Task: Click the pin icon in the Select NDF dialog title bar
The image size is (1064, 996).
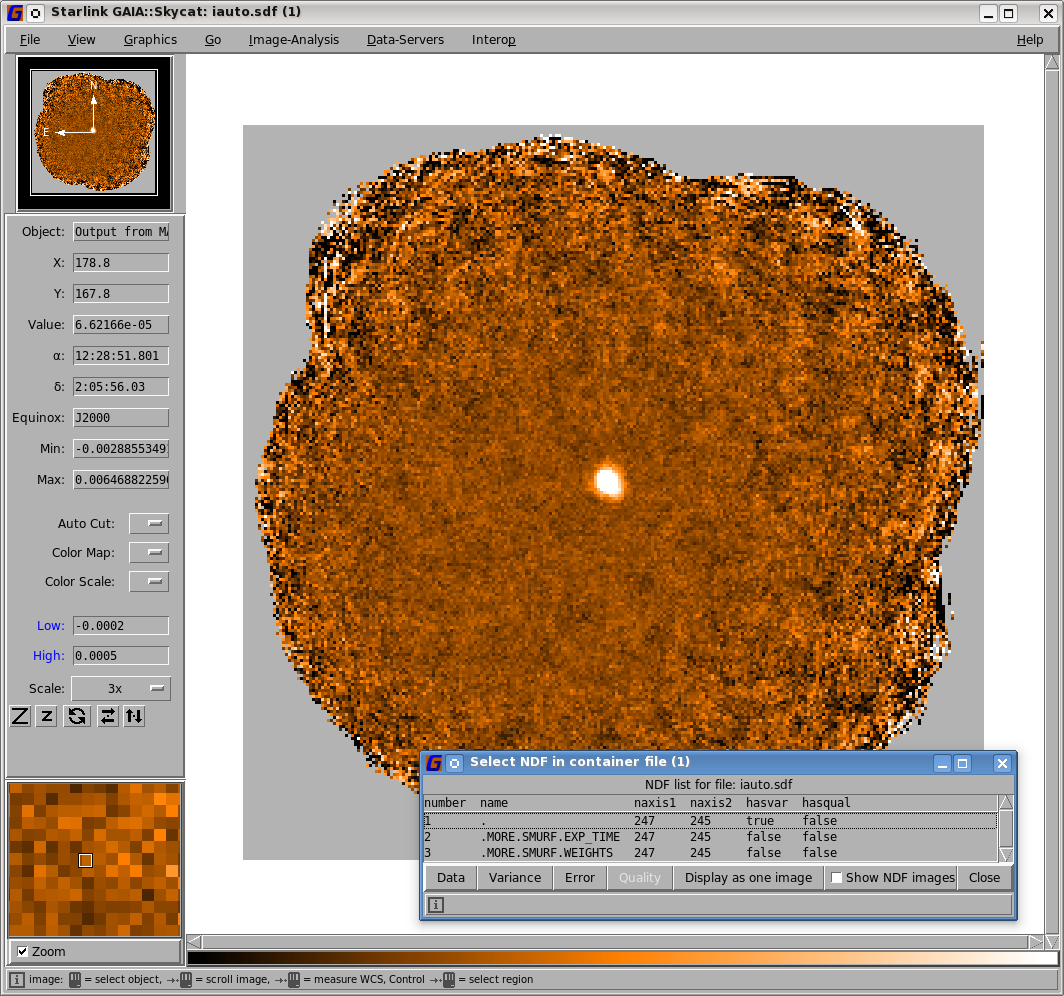Action: coord(455,763)
